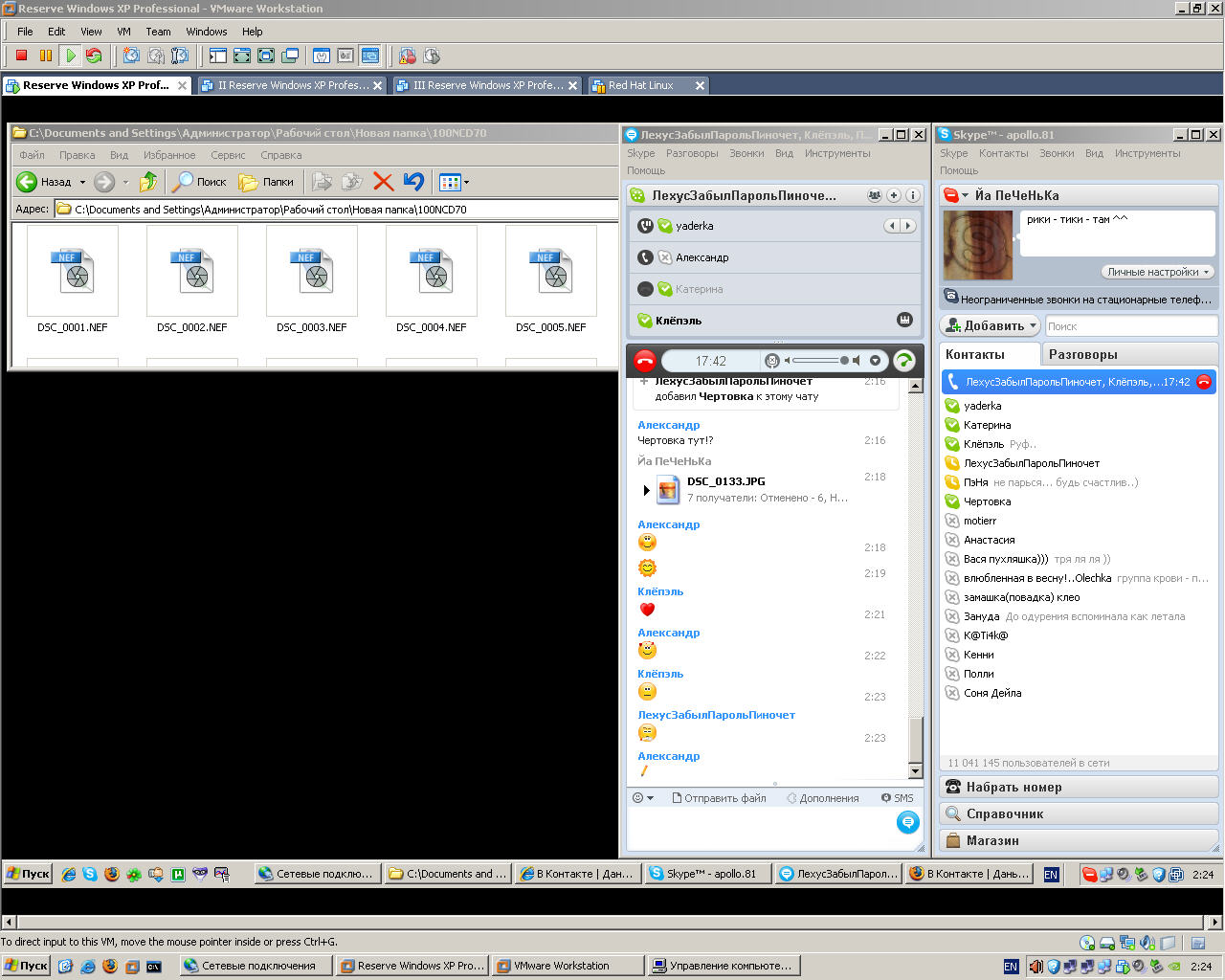Screen dimensions: 1225x980
Task: Click Отправить файл in the chat toolbar
Action: tap(719, 797)
